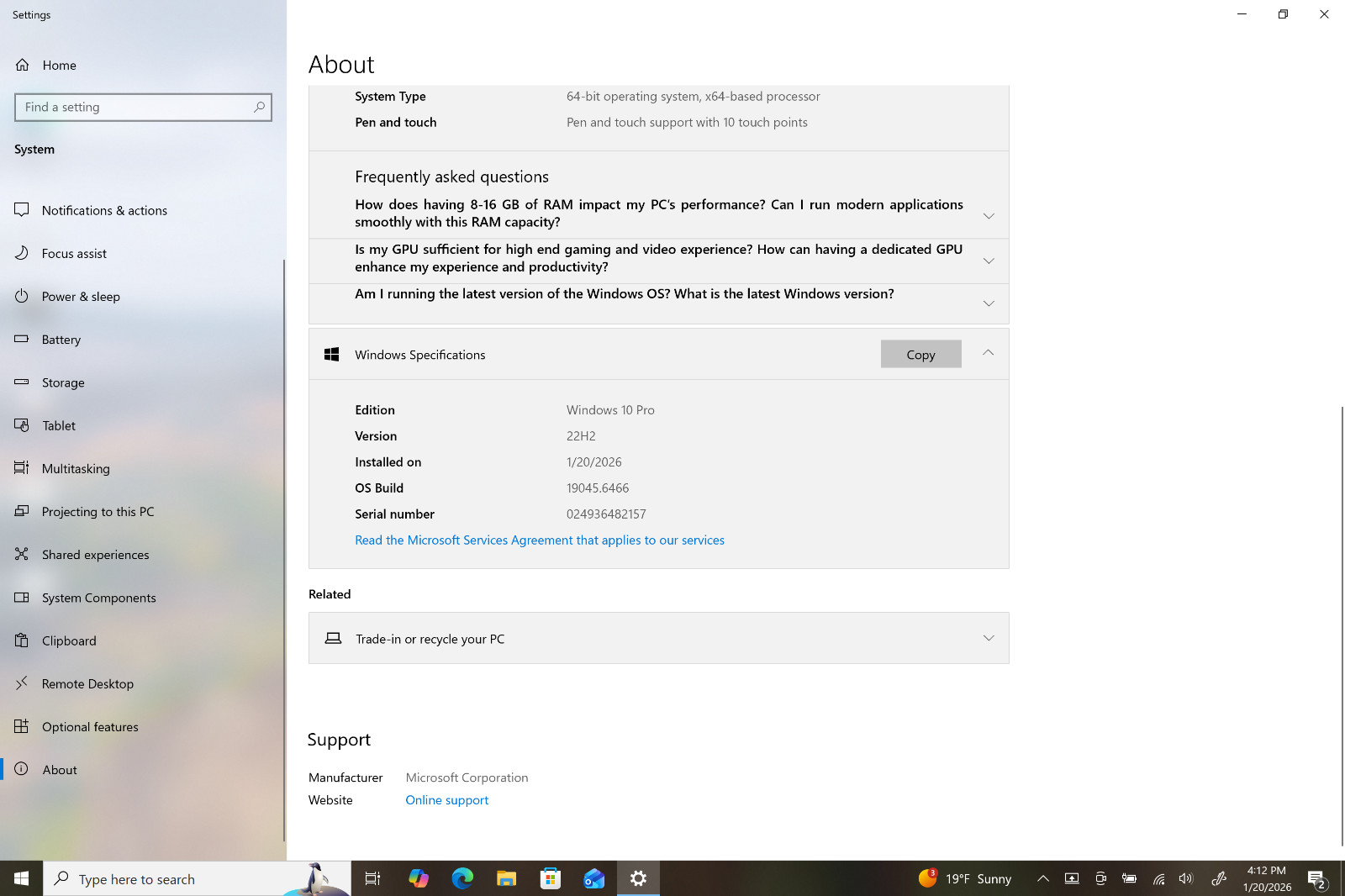This screenshot has height=896, width=1345.
Task: Open Outlook from the taskbar
Action: tap(594, 878)
